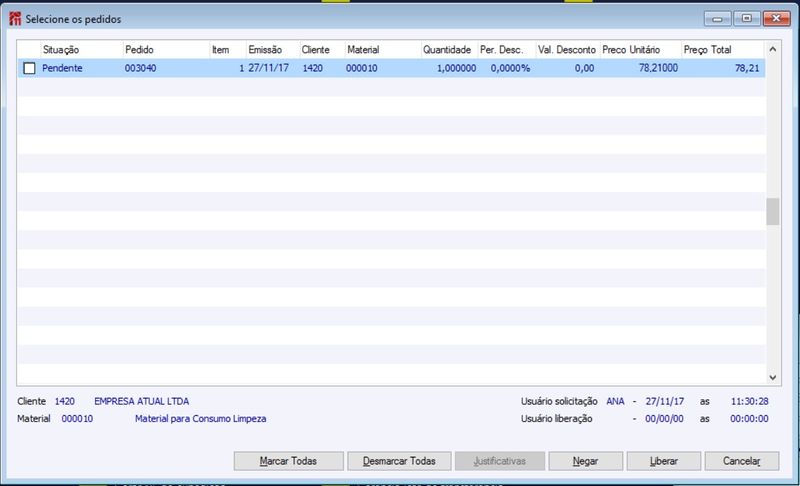Image resolution: width=800 pixels, height=486 pixels.
Task: Click the release time '00:00:00'
Action: pyautogui.click(x=749, y=419)
